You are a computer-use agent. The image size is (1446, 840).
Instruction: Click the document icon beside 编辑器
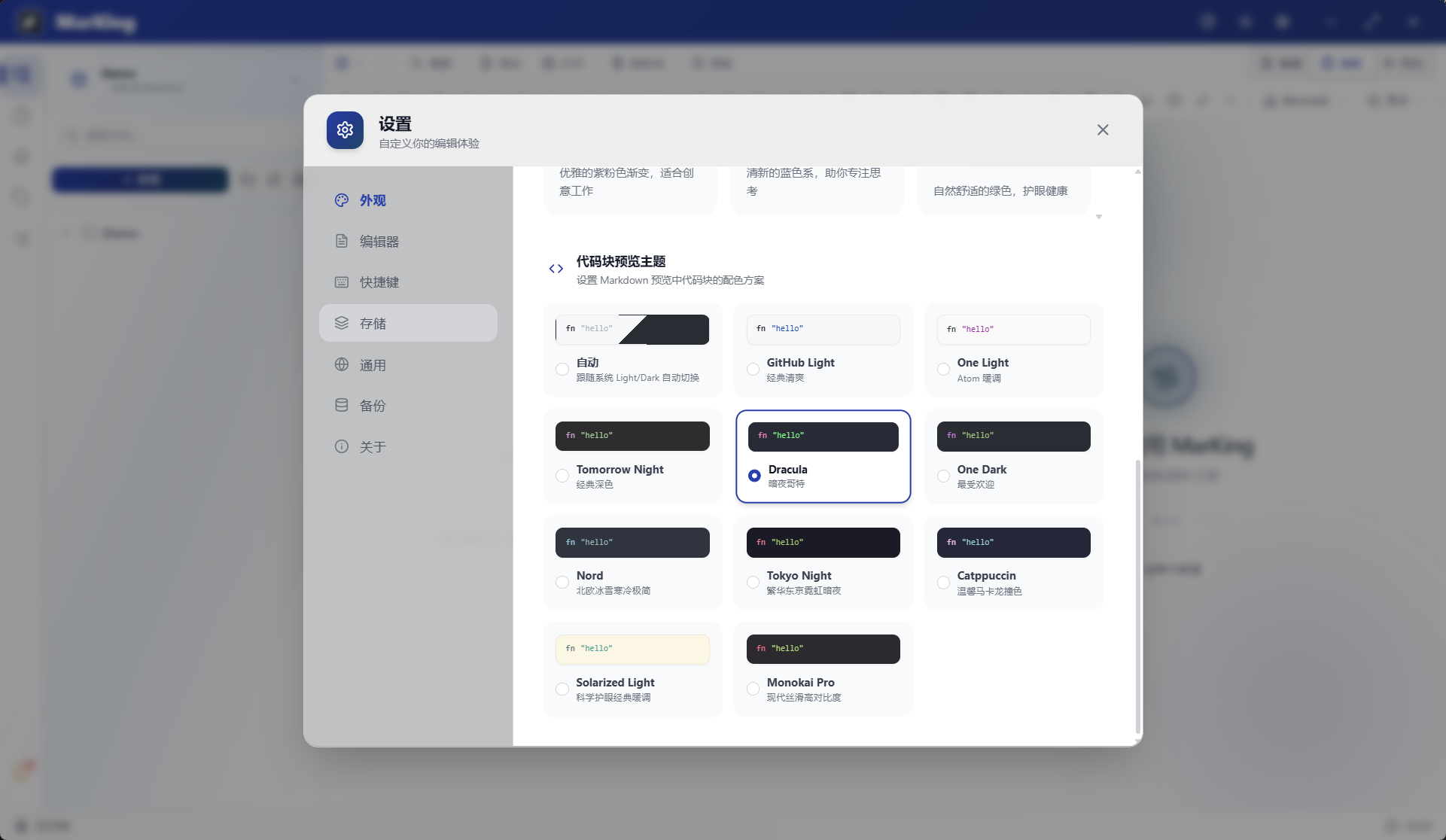tap(342, 241)
